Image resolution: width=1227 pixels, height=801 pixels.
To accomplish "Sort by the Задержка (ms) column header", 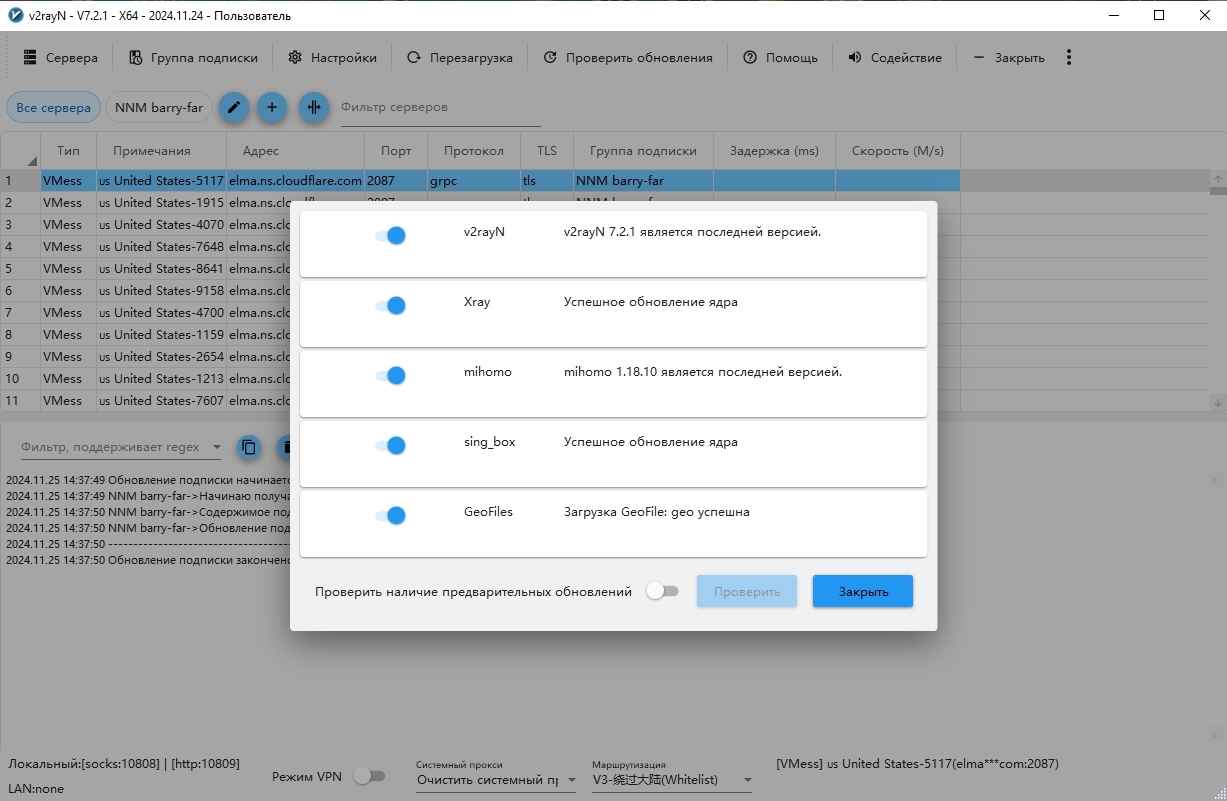I will tap(774, 151).
